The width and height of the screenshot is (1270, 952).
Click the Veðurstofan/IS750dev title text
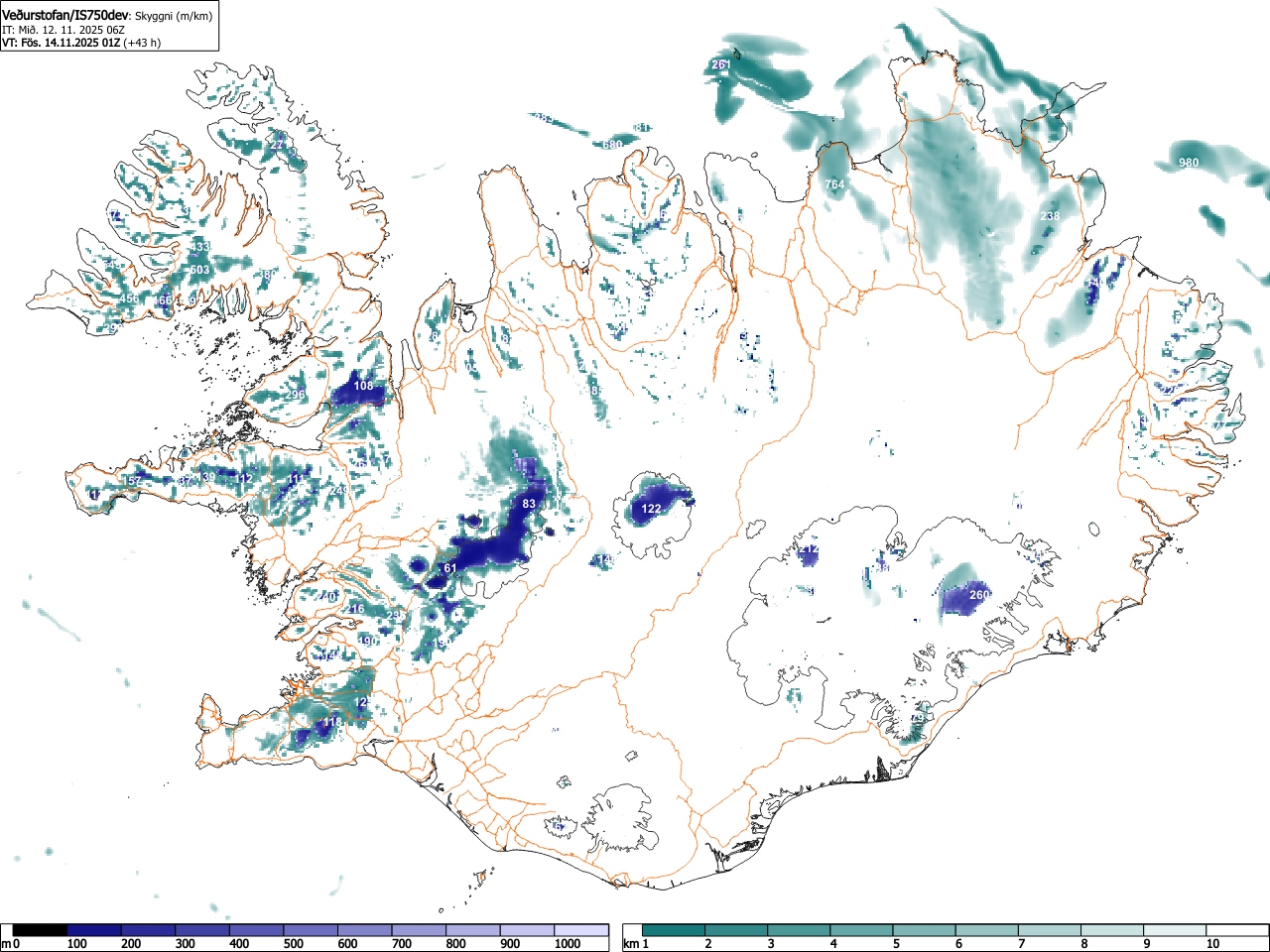pos(66,15)
